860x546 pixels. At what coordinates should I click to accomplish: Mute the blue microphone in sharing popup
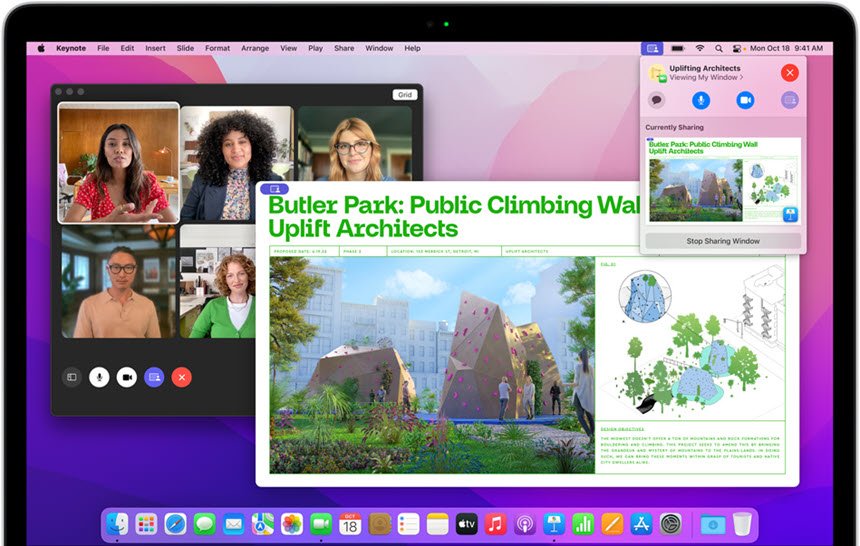tap(700, 100)
